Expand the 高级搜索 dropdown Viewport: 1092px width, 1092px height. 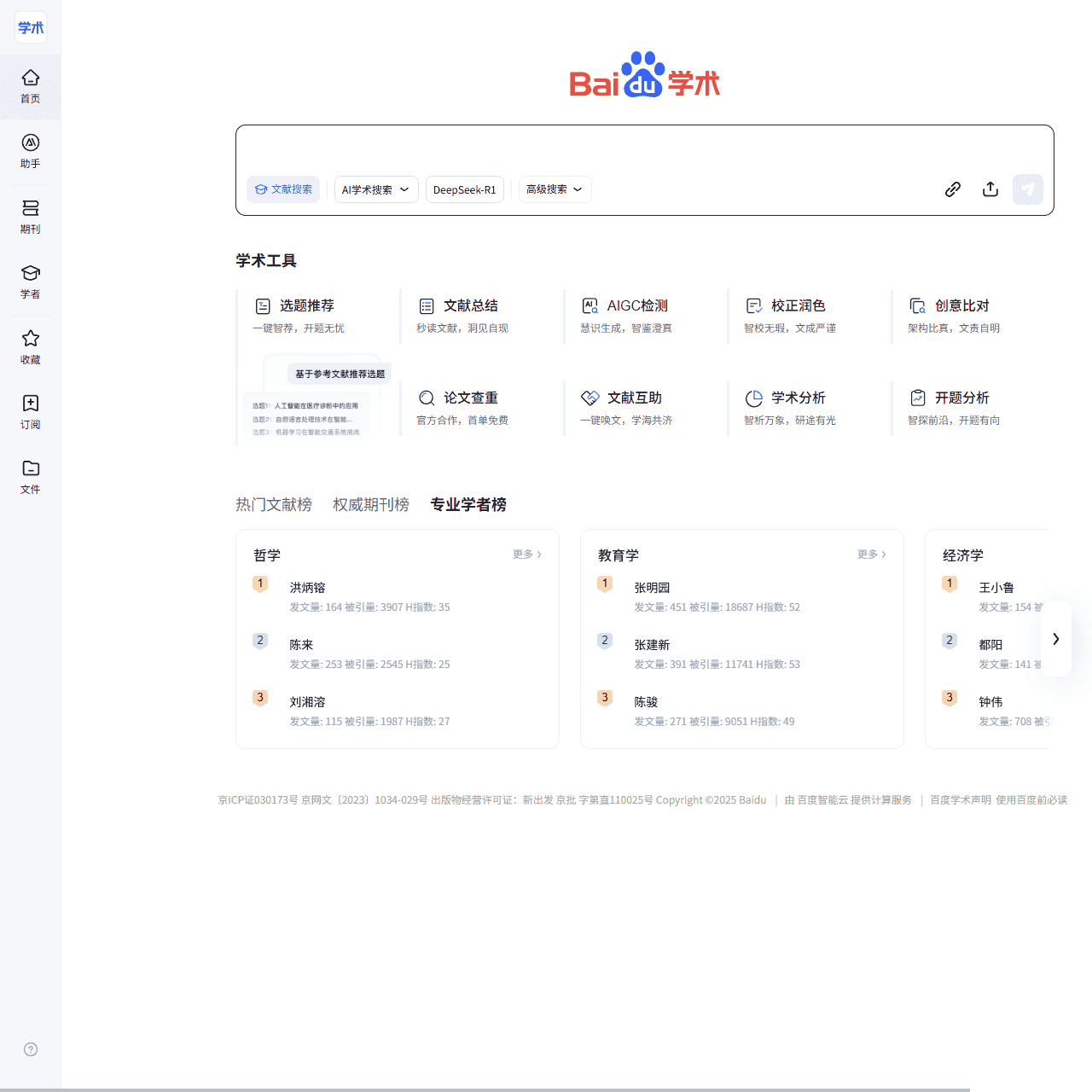555,189
